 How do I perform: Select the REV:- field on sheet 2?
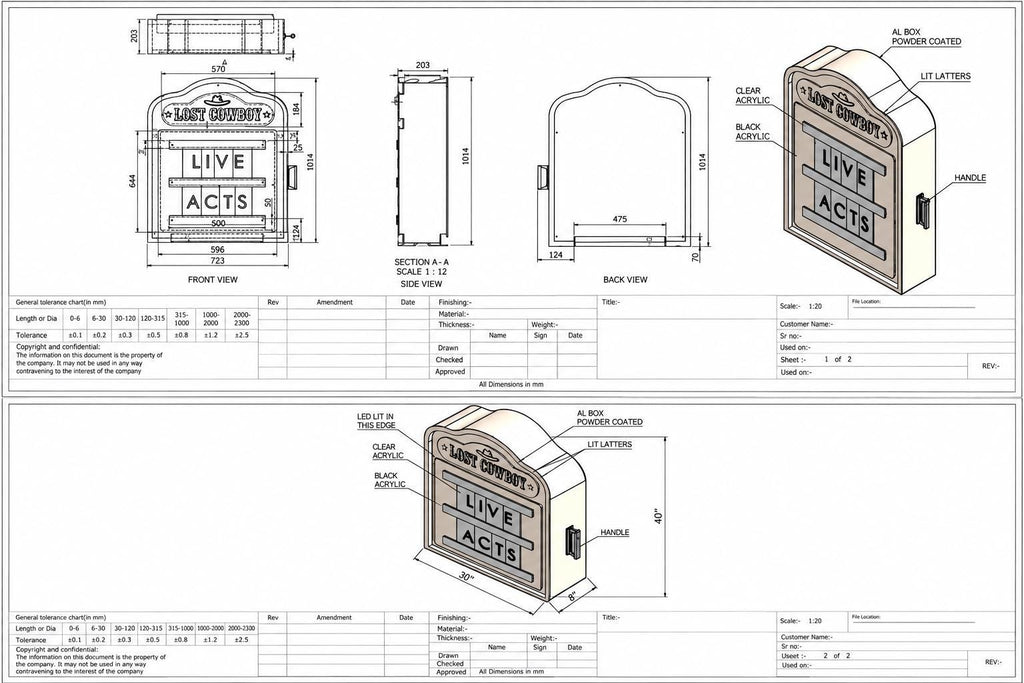pos(993,662)
